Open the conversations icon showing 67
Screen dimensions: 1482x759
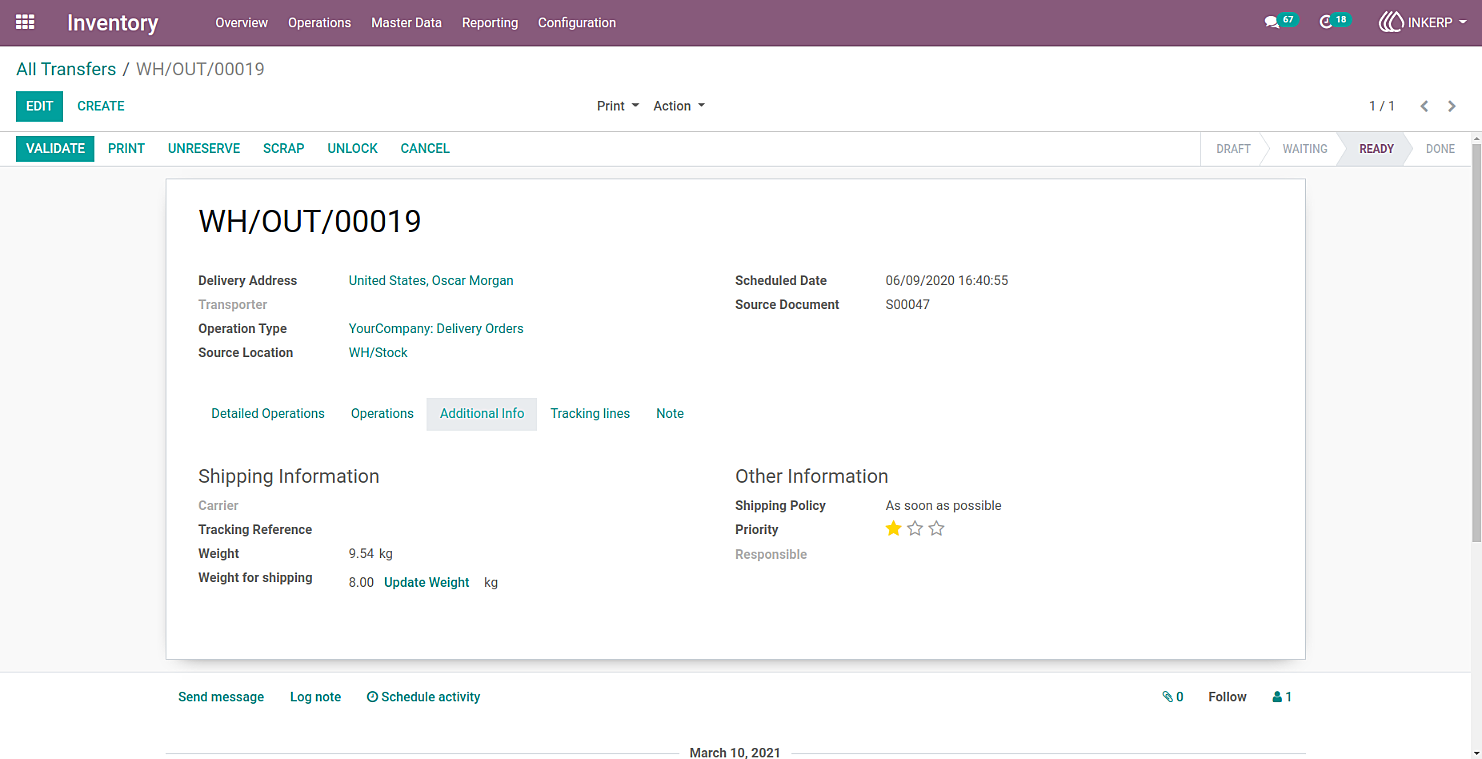tap(1280, 21)
